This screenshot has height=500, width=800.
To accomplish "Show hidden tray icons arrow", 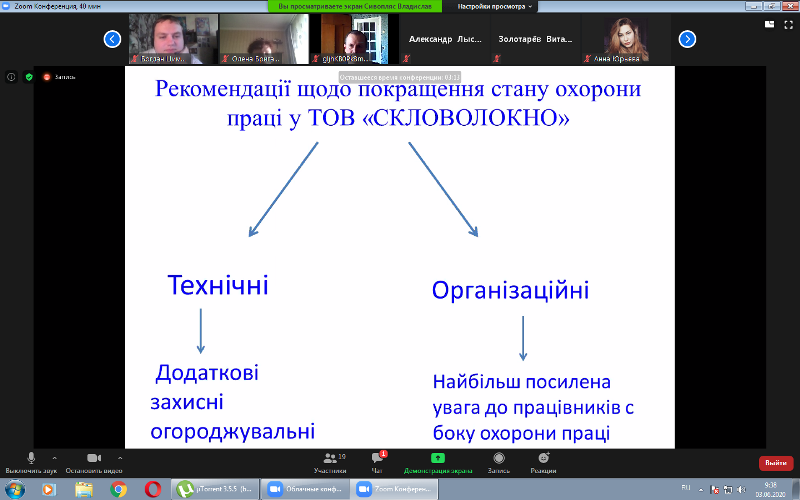I will pos(701,490).
